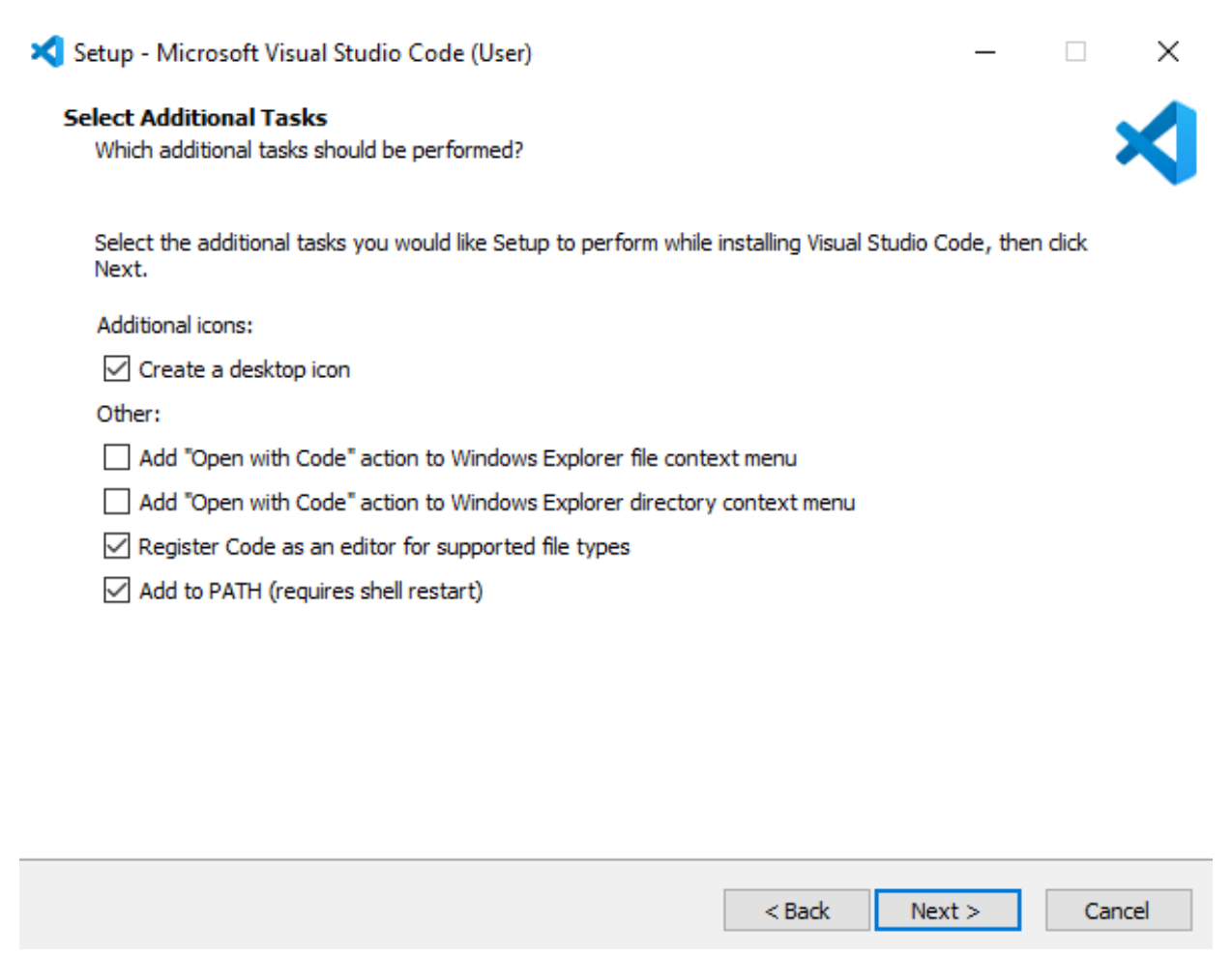Minimize the Setup window
The height and width of the screenshot is (956, 1232).
tap(985, 51)
